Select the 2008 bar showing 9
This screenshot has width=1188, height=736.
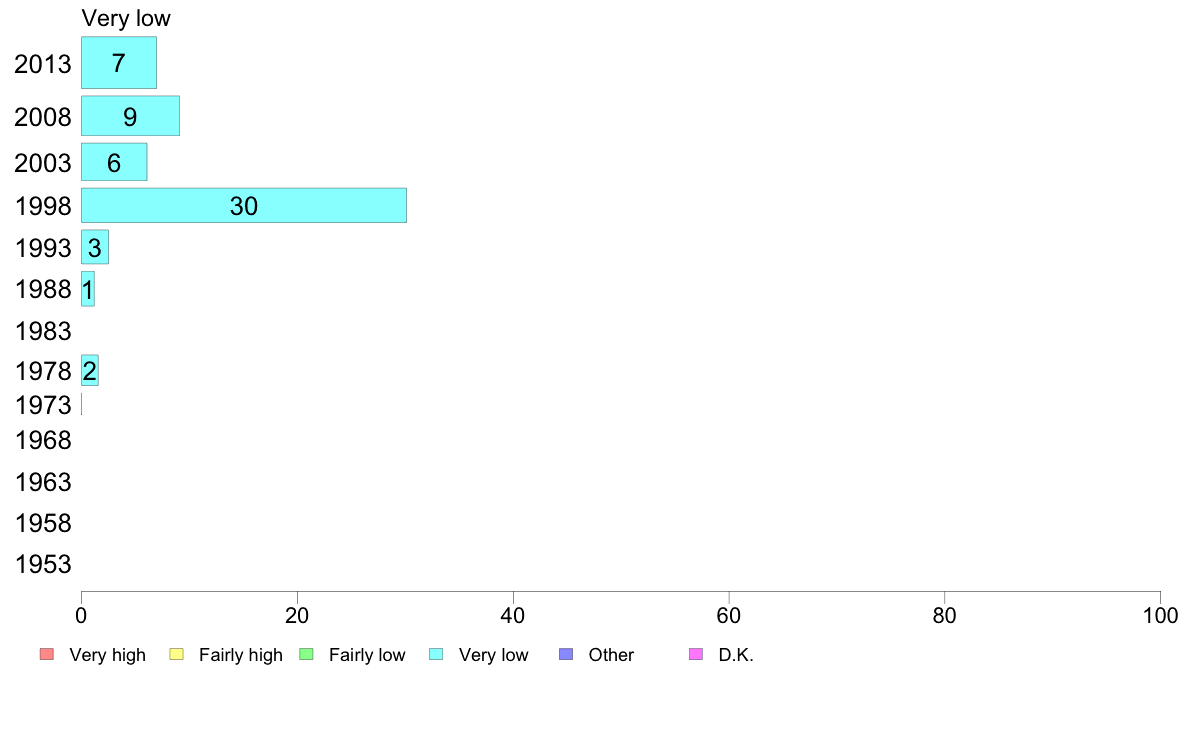point(130,116)
